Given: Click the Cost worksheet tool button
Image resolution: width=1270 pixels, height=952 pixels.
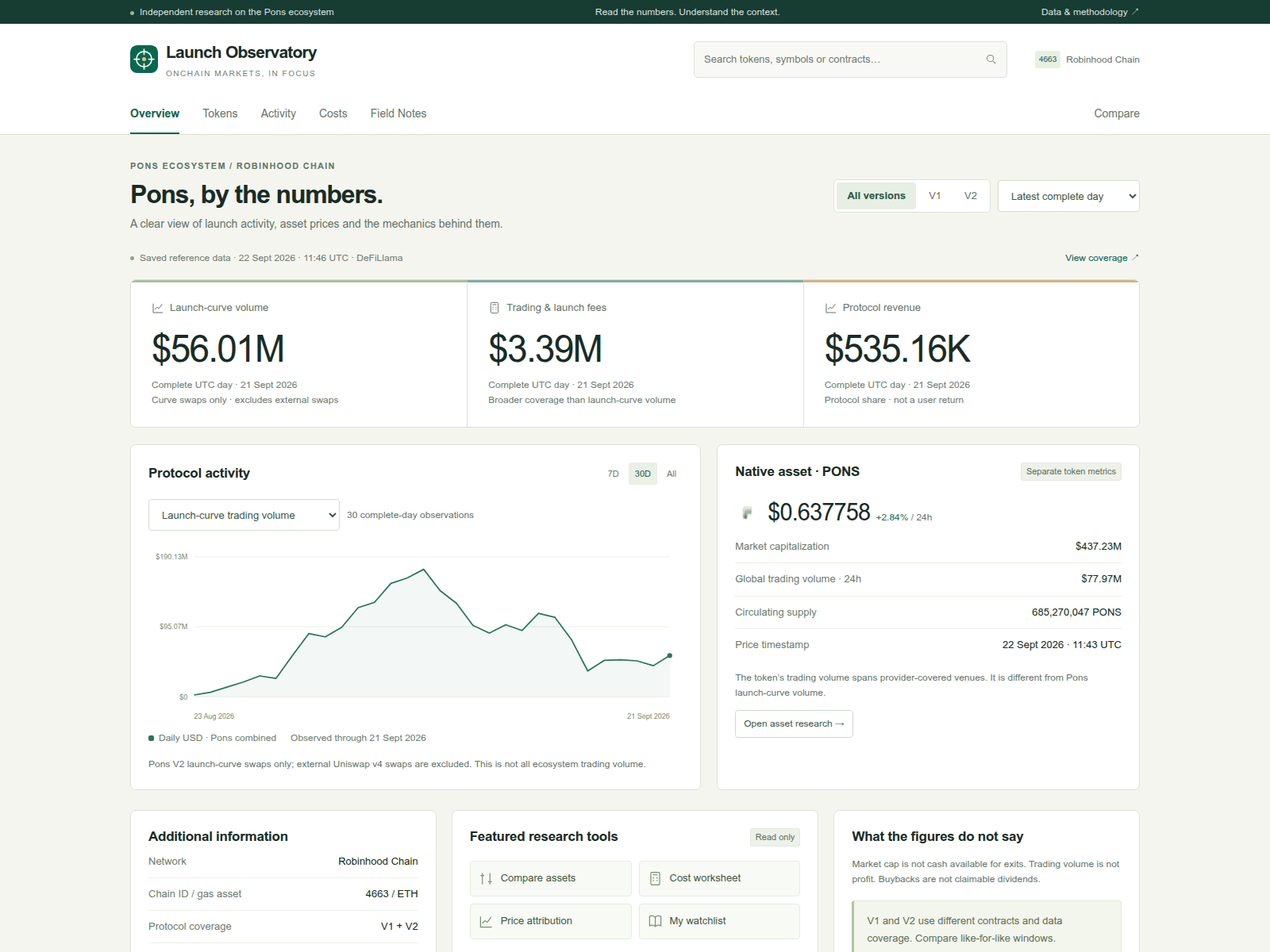Looking at the screenshot, I should [719, 878].
